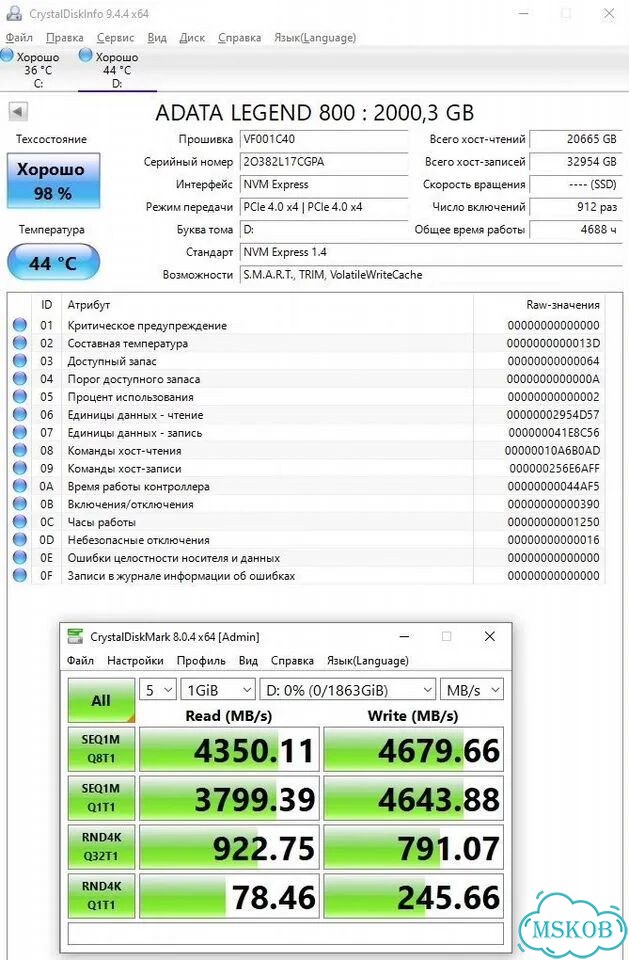The height and width of the screenshot is (960, 629).
Task: Start RND4K Q32T1 benchmark test
Action: click(101, 847)
